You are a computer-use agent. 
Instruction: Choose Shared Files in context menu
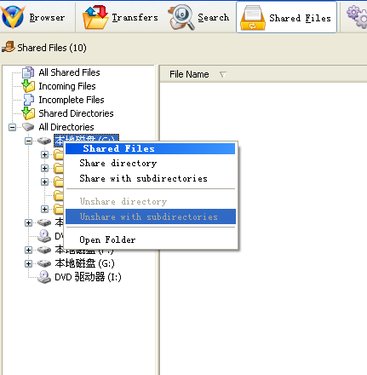tap(150, 148)
